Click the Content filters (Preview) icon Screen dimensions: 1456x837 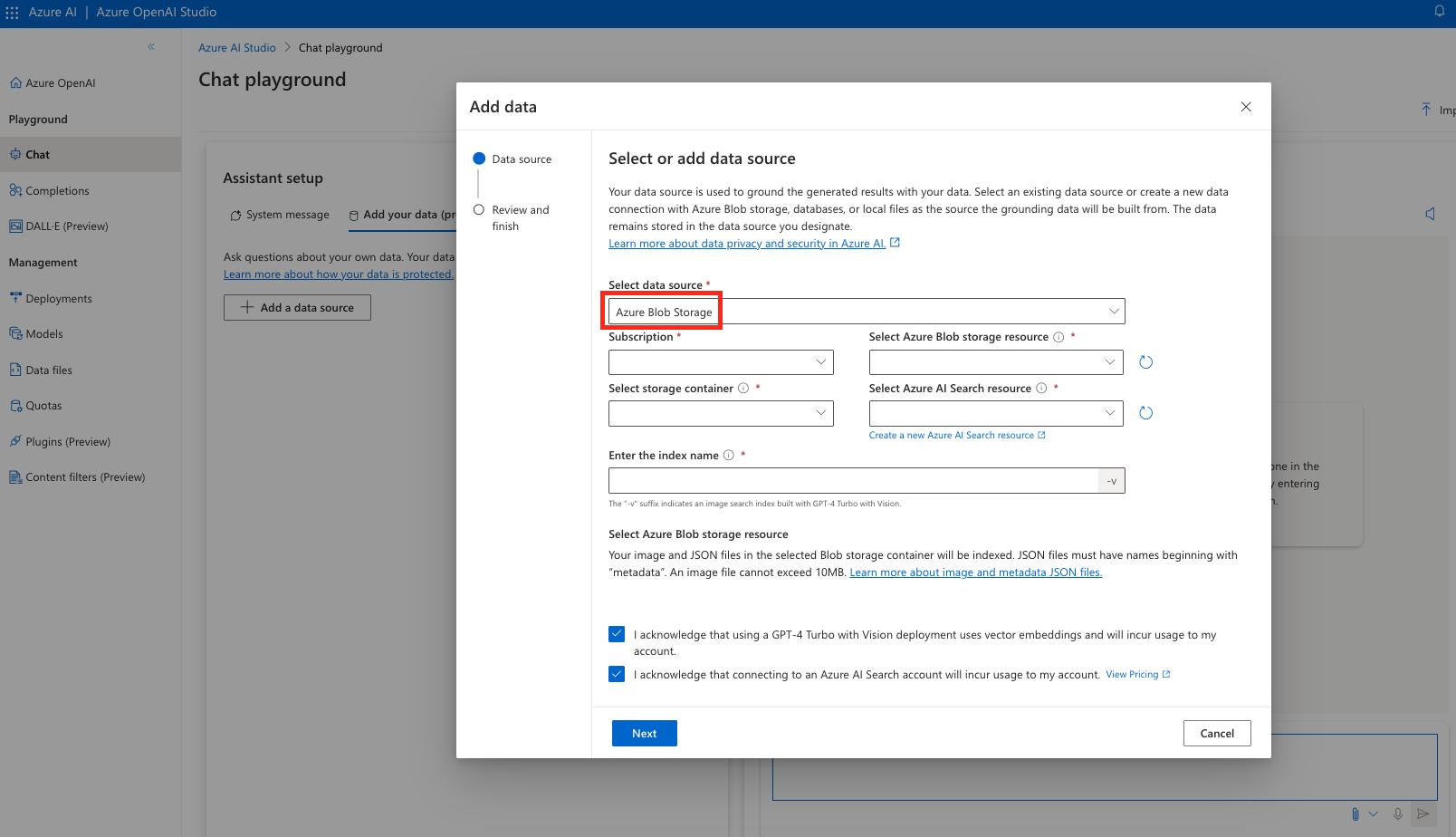[x=15, y=477]
